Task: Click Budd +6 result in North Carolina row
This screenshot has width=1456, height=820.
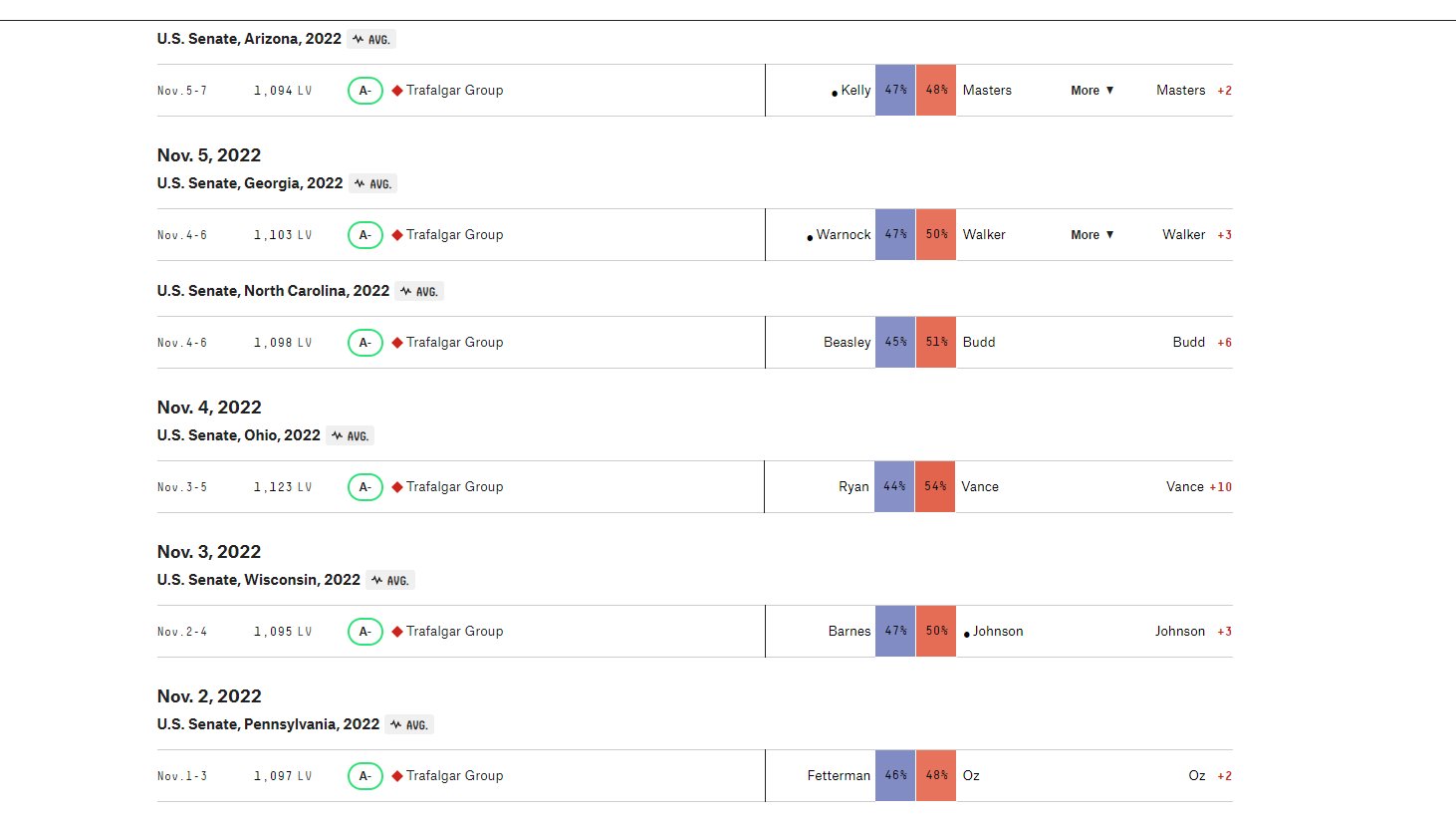Action: coord(1201,343)
